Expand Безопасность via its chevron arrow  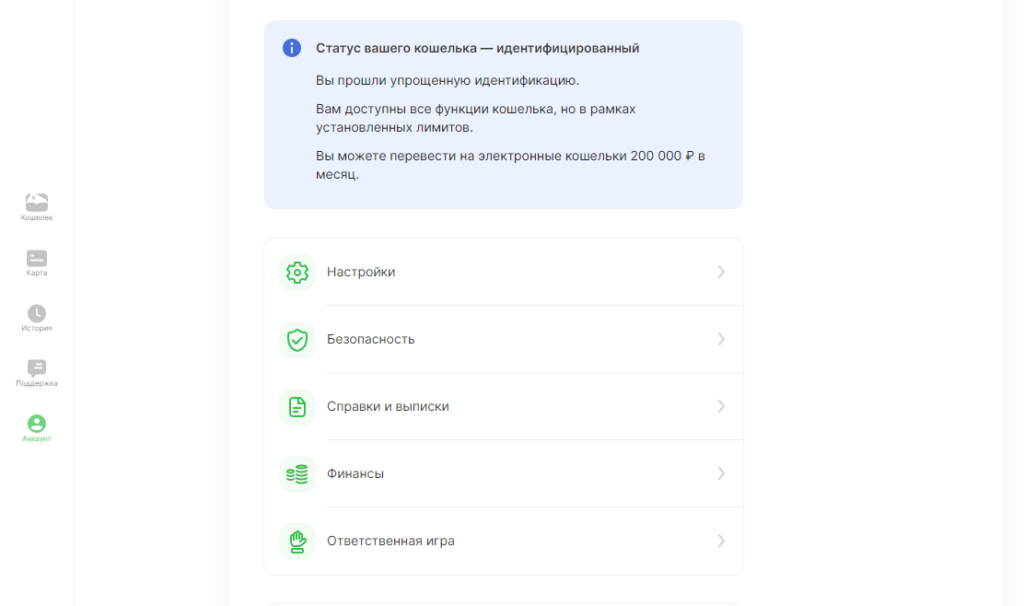(721, 339)
